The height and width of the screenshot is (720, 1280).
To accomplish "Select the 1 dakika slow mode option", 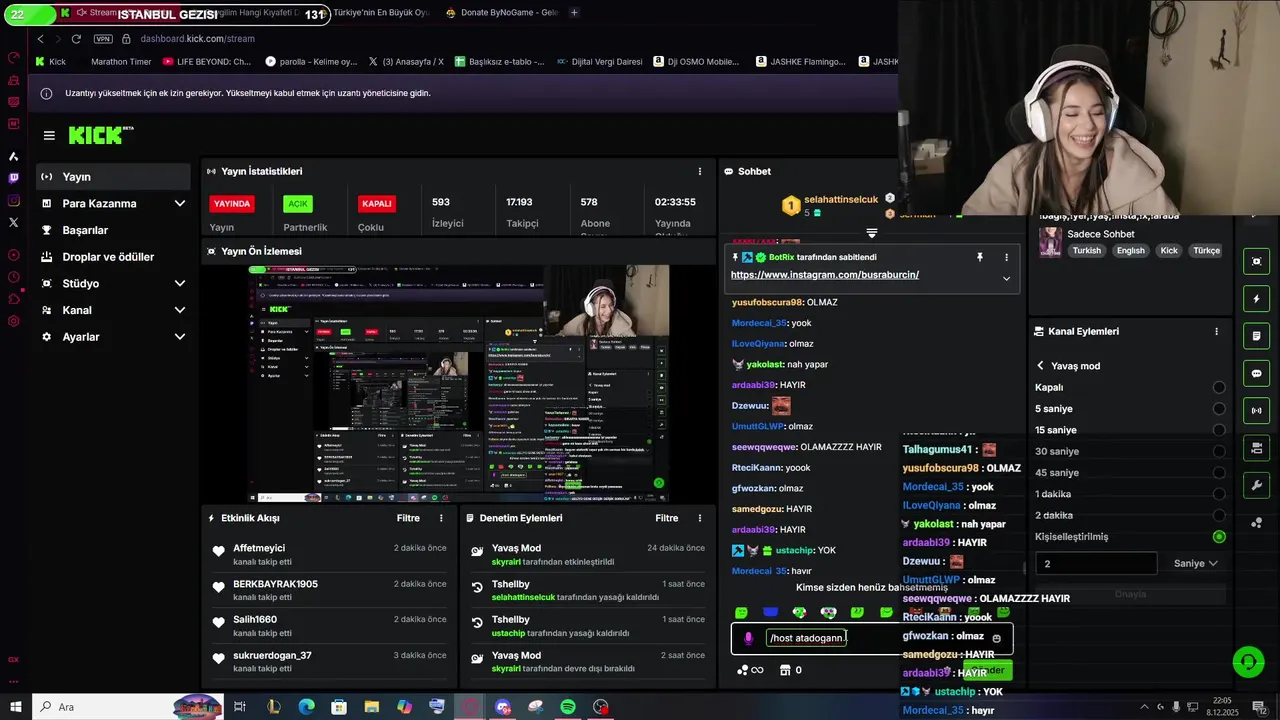I will [1219, 494].
